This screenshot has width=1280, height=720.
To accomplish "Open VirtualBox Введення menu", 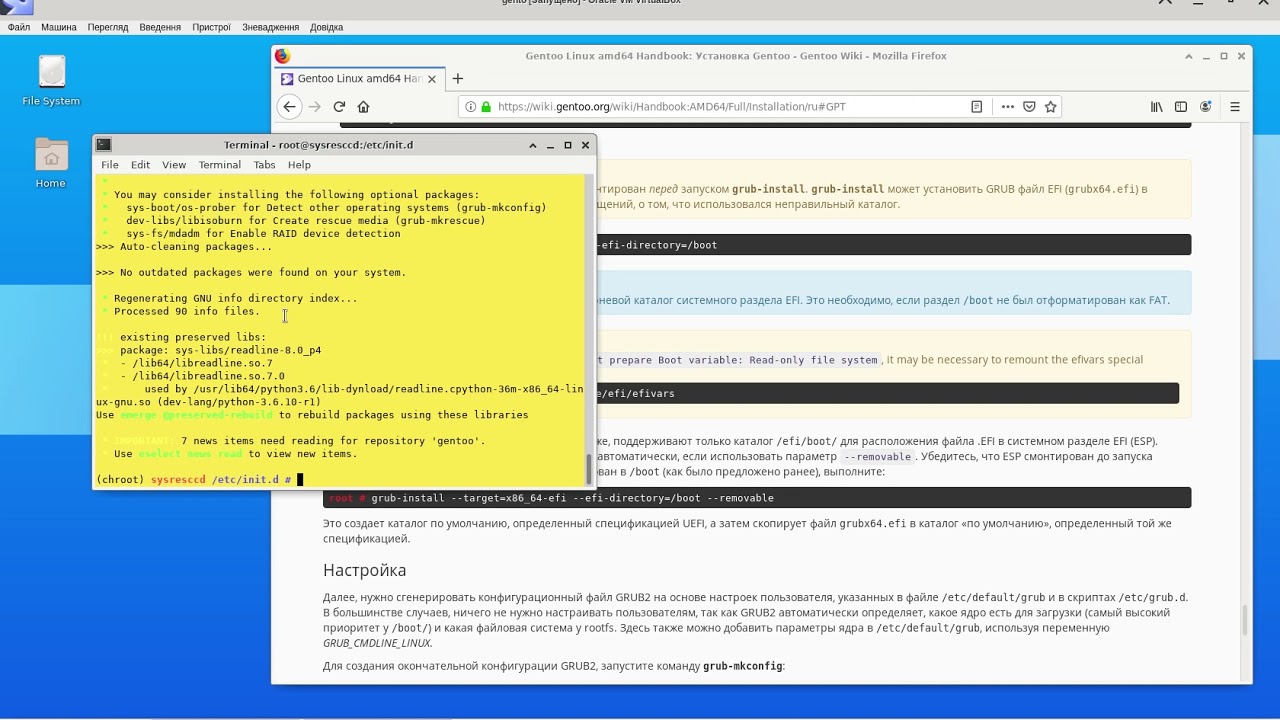I will click(x=160, y=27).
